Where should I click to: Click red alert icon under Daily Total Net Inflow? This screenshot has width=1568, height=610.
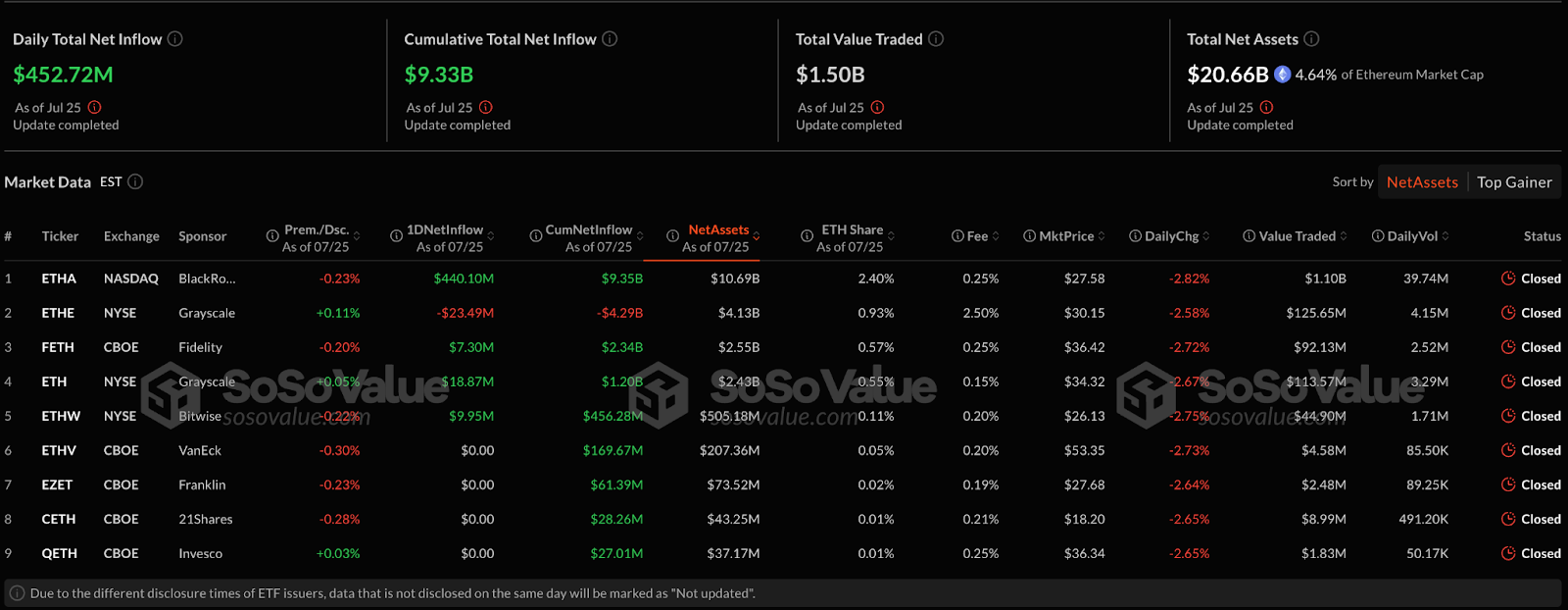coord(95,108)
